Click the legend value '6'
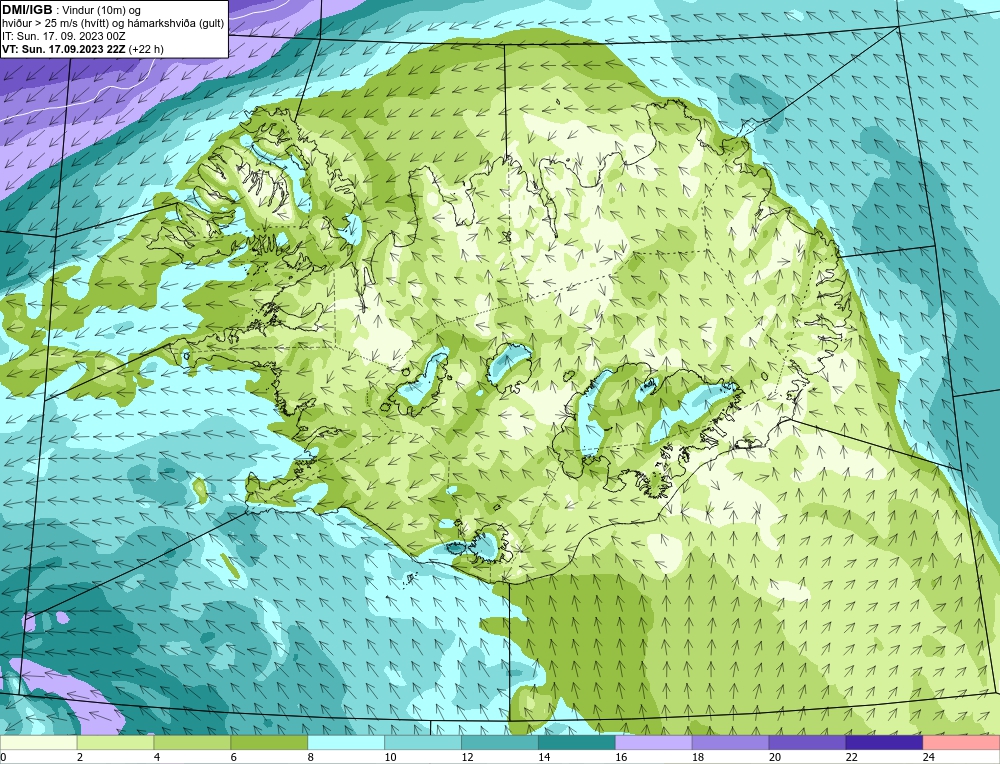Image resolution: width=1000 pixels, height=764 pixels. click(233, 757)
